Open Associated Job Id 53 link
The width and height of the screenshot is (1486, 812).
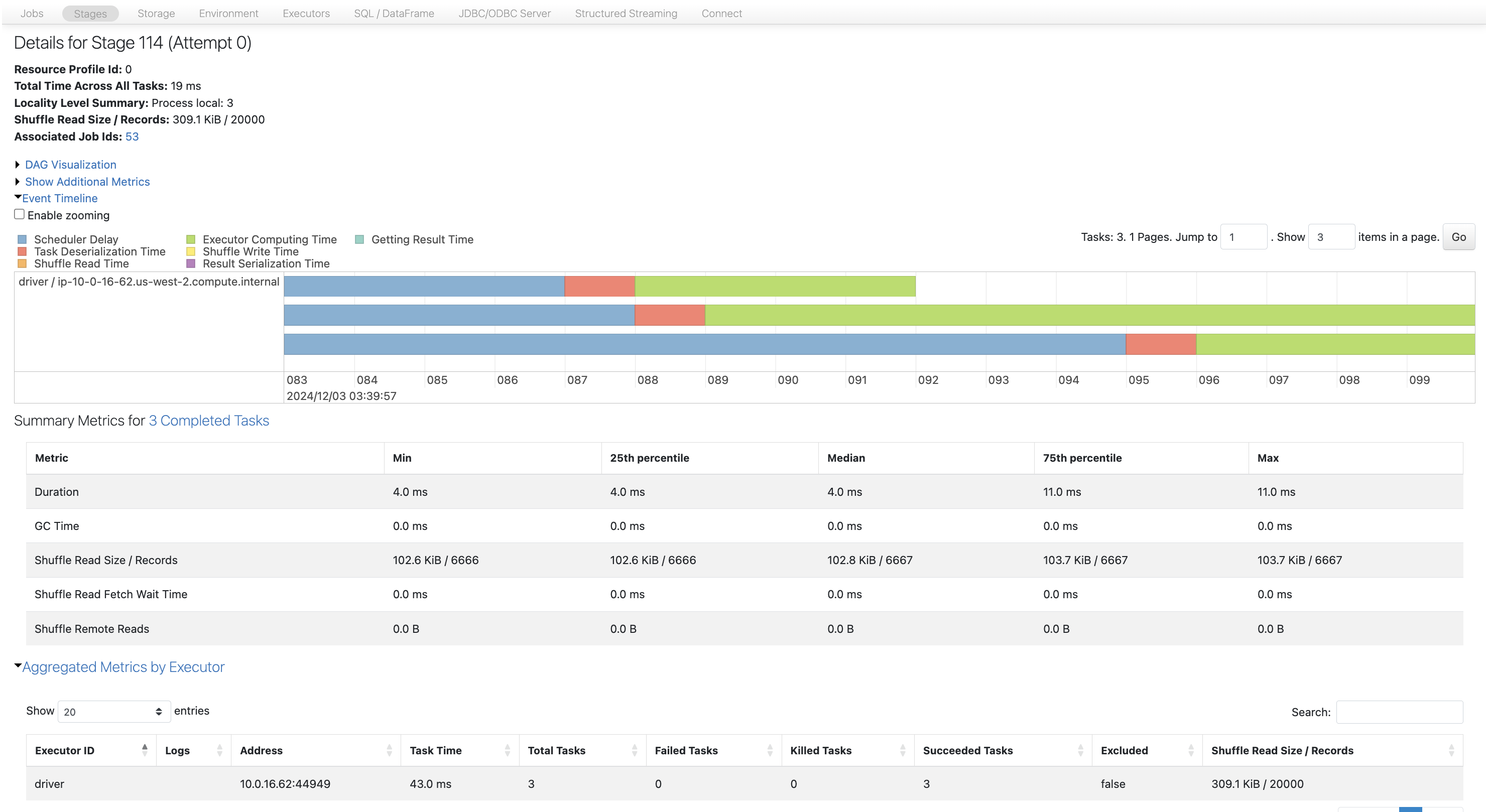(132, 137)
